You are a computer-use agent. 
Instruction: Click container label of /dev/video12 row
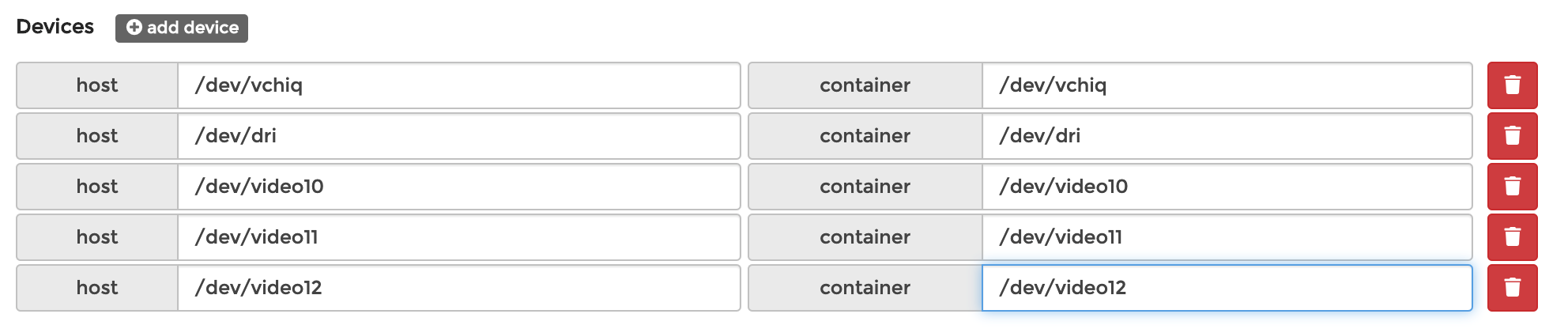point(865,288)
